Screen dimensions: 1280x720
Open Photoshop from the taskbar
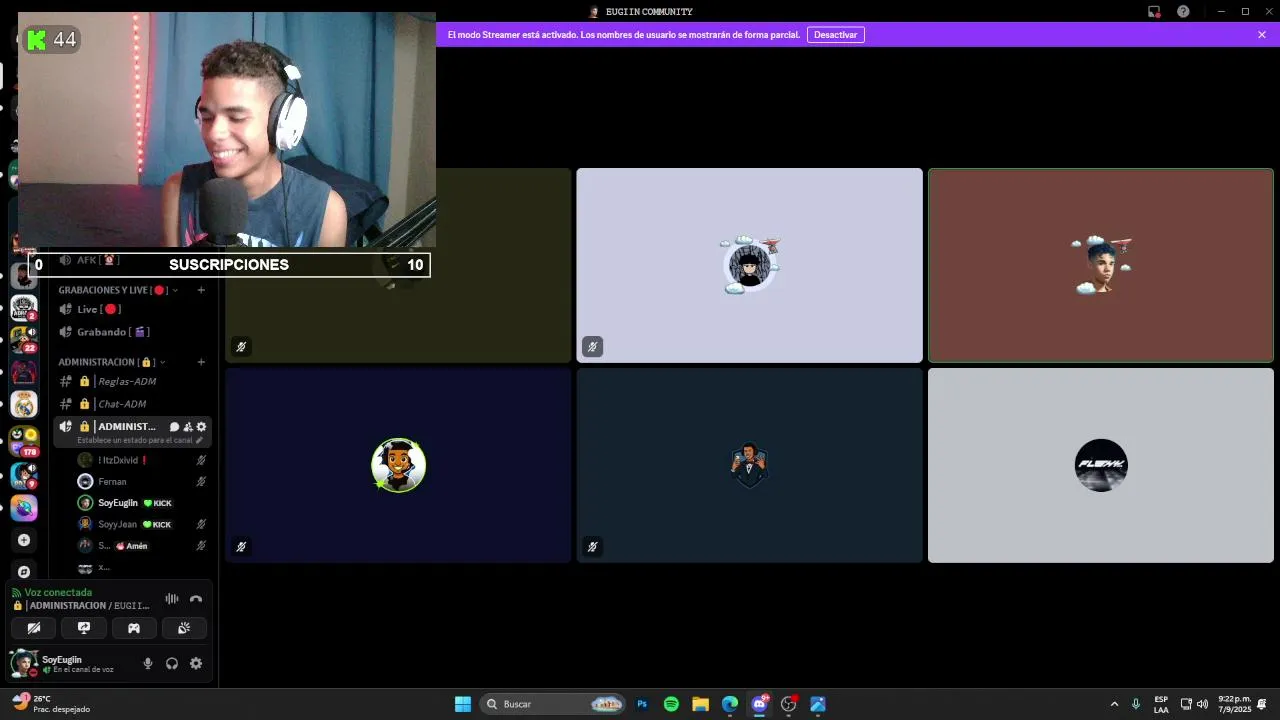(x=642, y=704)
